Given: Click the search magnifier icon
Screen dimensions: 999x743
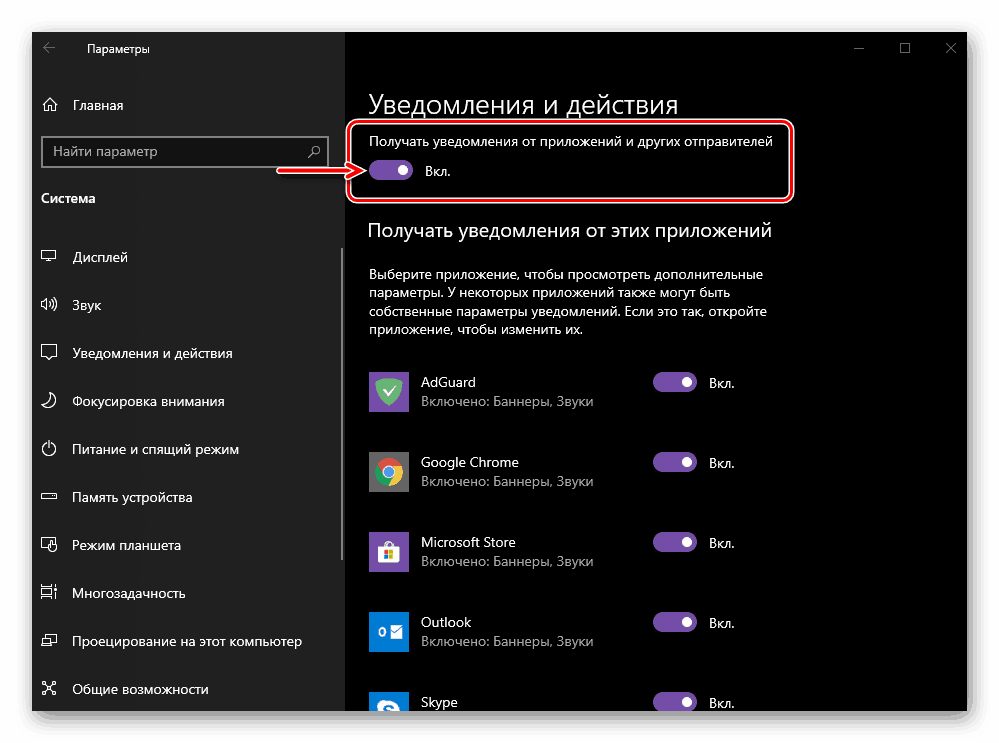Looking at the screenshot, I should point(314,152).
